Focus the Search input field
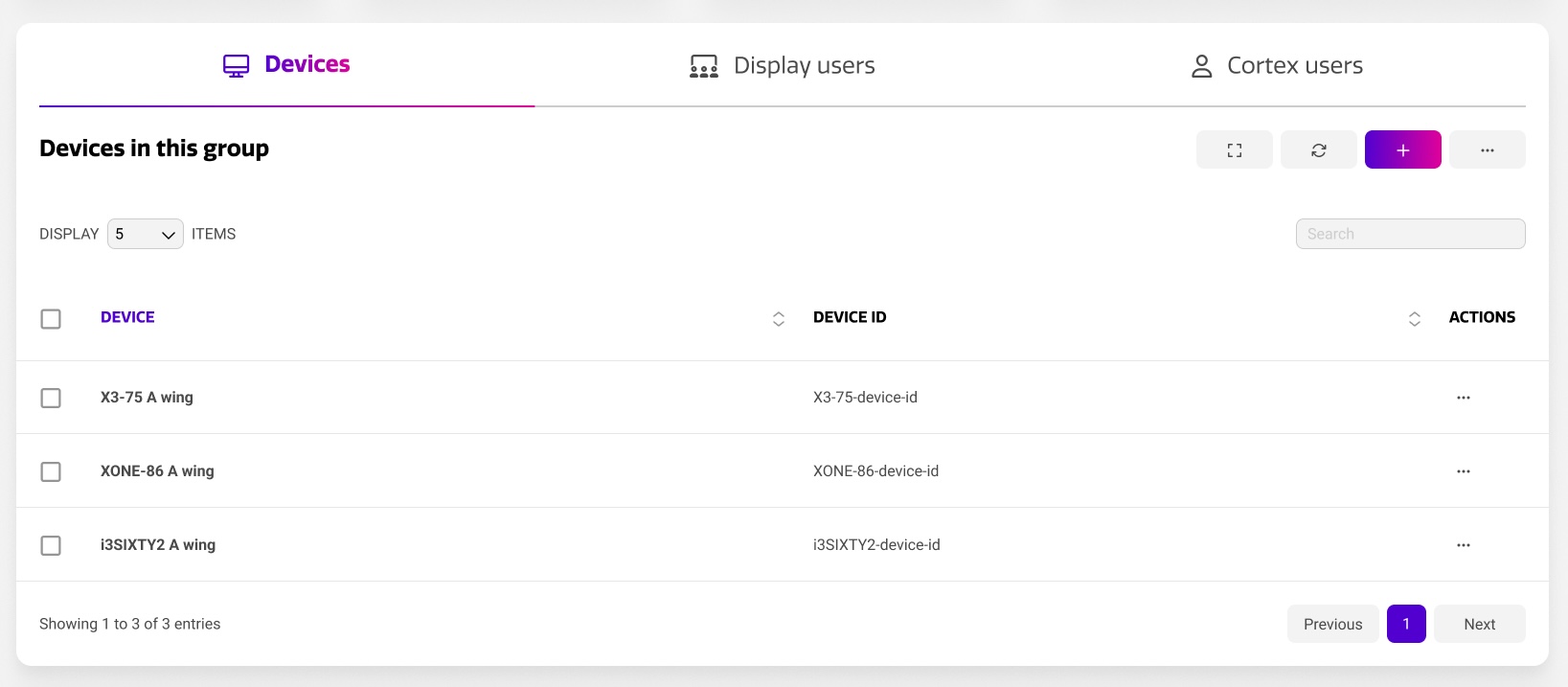 (1410, 234)
